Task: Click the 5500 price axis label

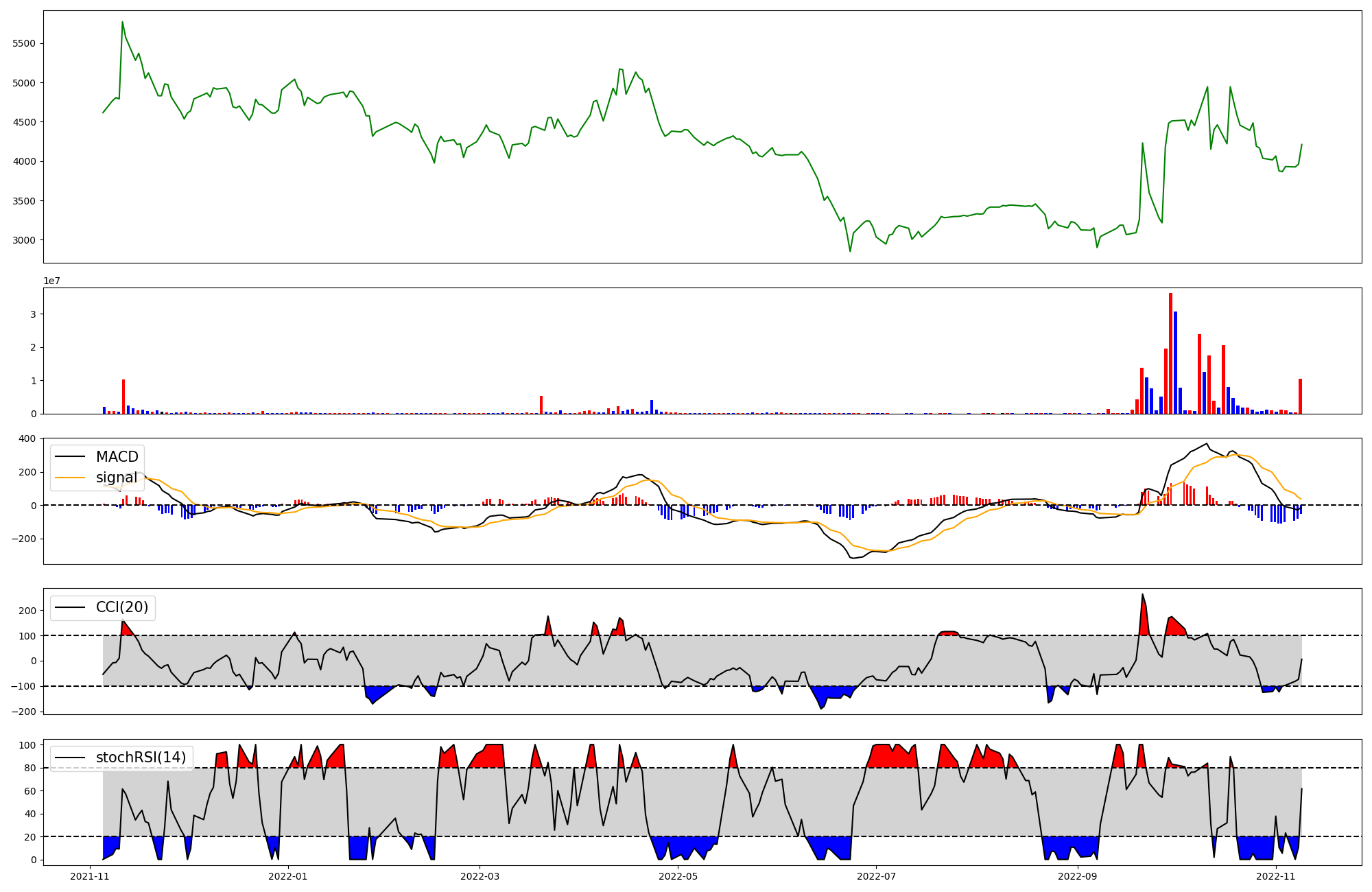Action: pyautogui.click(x=24, y=43)
